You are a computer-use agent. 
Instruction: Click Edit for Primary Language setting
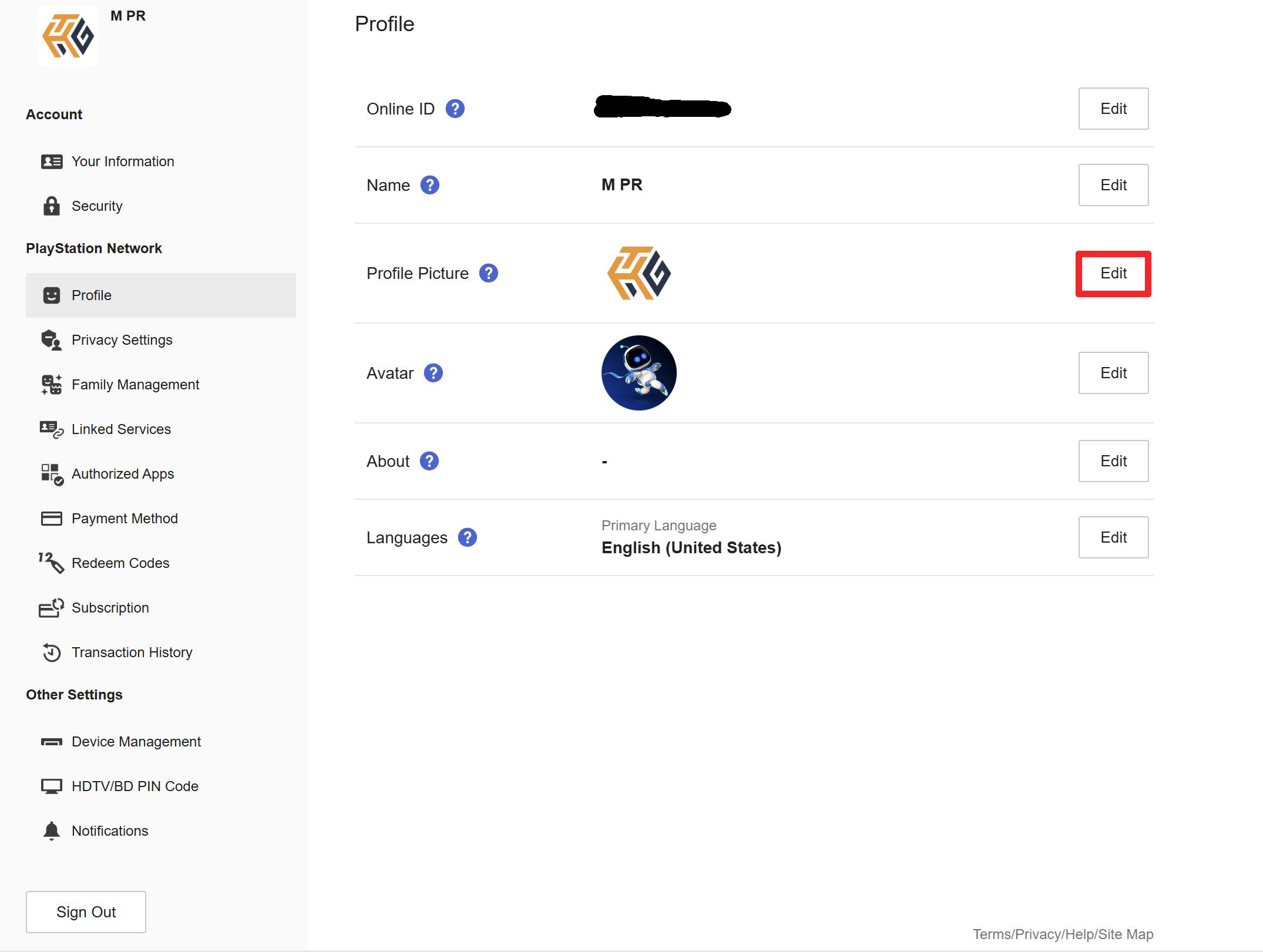(1113, 537)
